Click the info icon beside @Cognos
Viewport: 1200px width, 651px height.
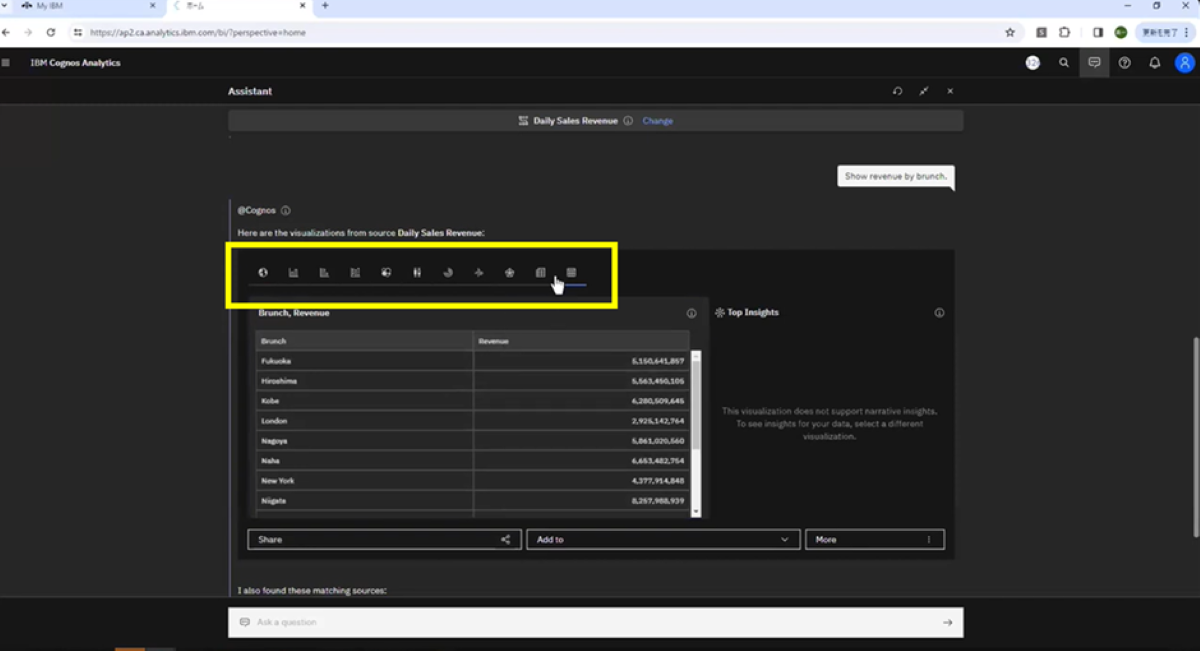coord(286,211)
